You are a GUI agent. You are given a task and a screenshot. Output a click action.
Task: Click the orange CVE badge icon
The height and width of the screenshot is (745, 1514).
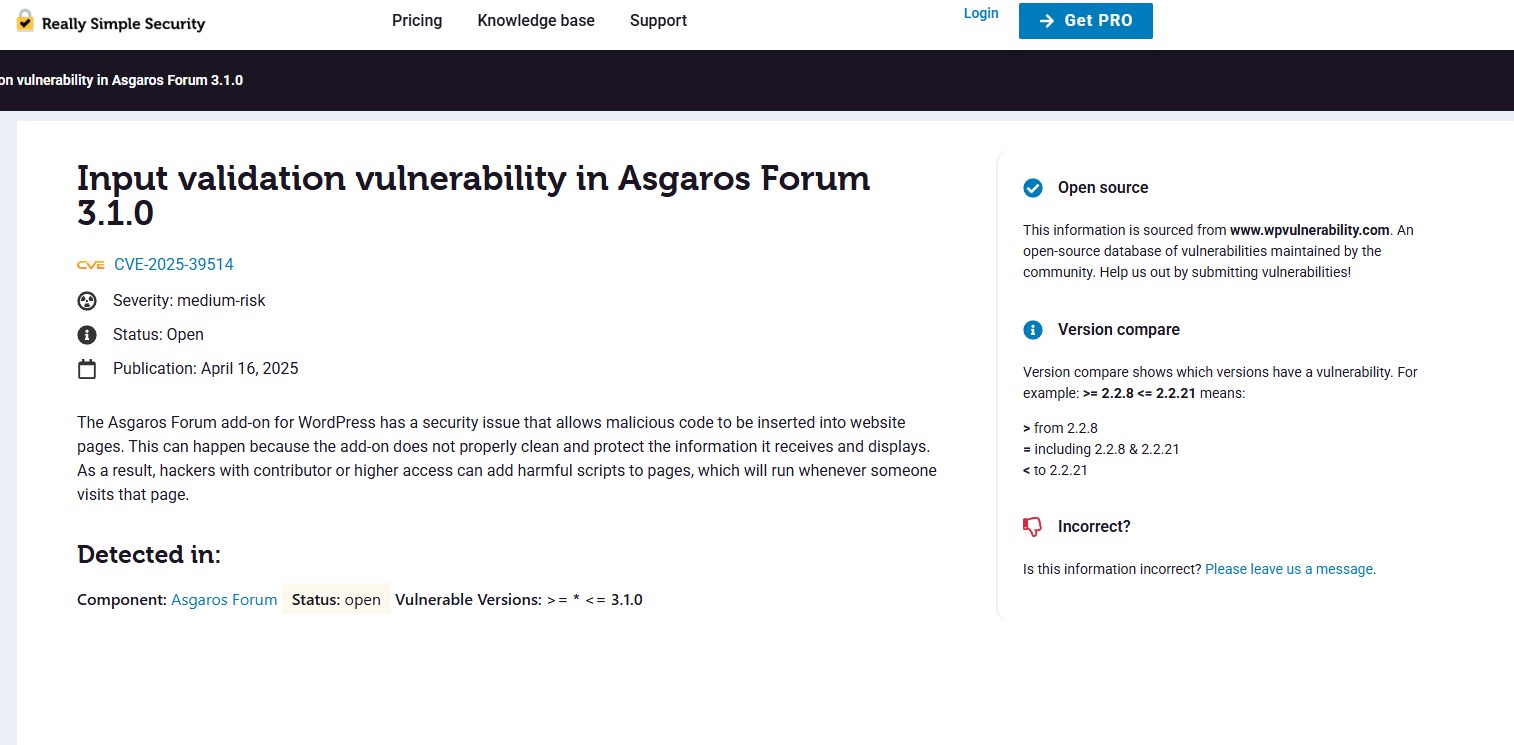coord(91,265)
